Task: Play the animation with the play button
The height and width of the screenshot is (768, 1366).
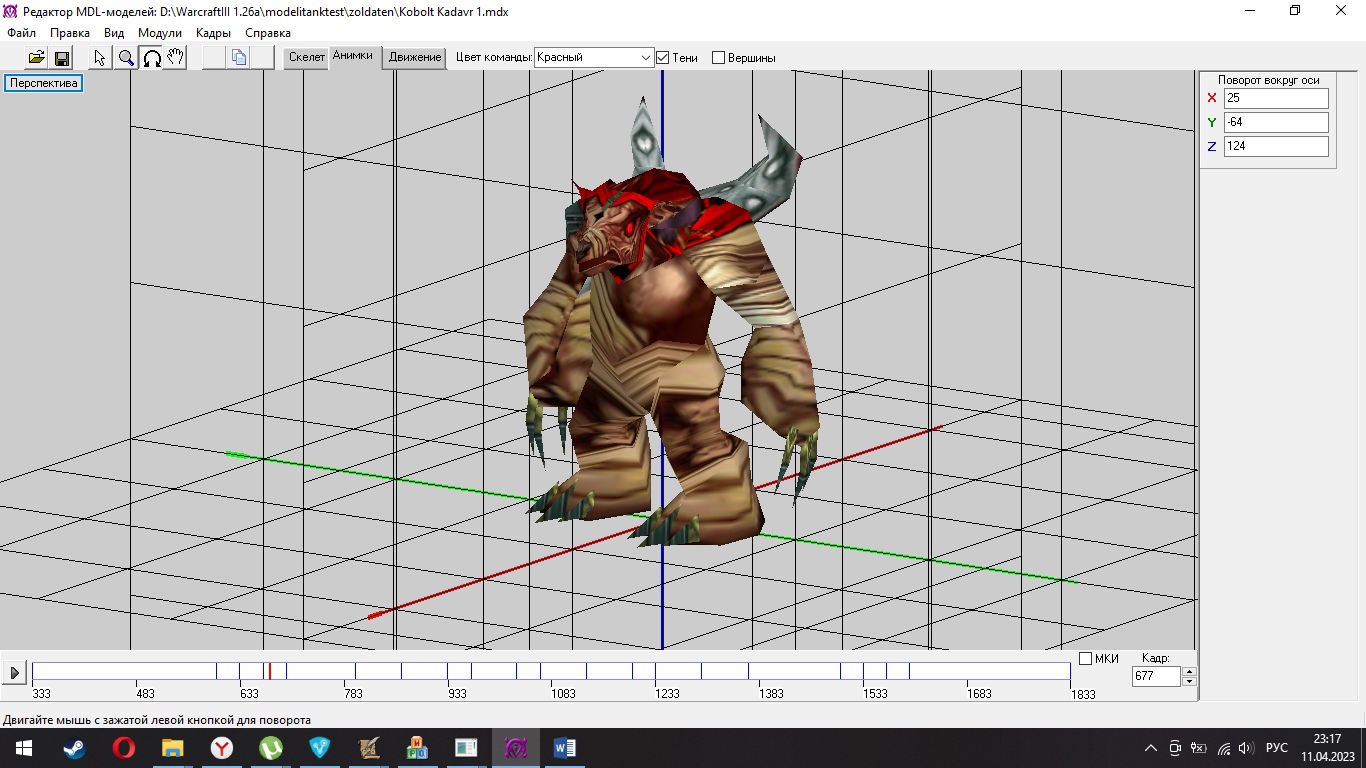Action: [x=14, y=673]
